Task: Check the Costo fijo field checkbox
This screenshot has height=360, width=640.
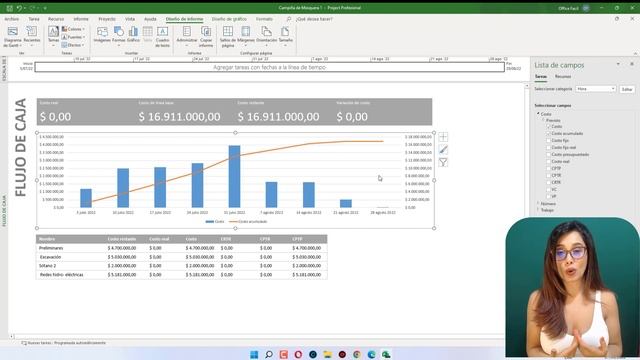Action: [x=549, y=140]
